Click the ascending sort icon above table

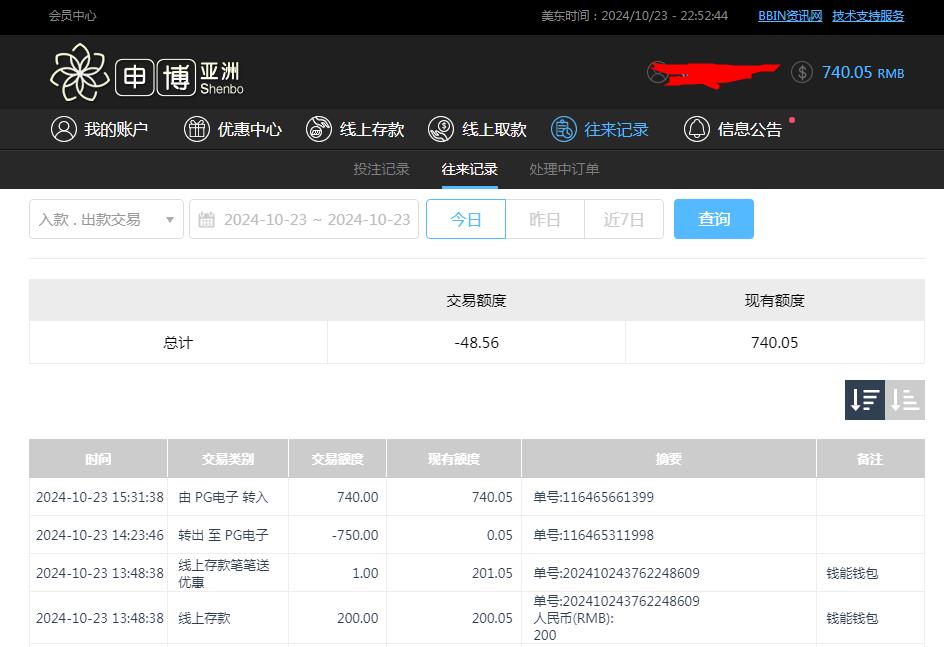(x=905, y=399)
